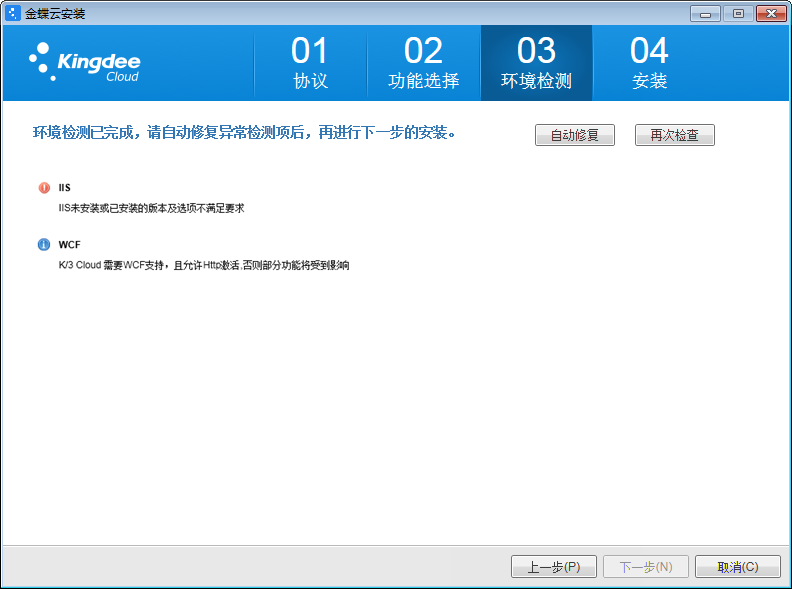The height and width of the screenshot is (589, 792).
Task: Click the IIS未安装 description text
Action: click(x=152, y=208)
